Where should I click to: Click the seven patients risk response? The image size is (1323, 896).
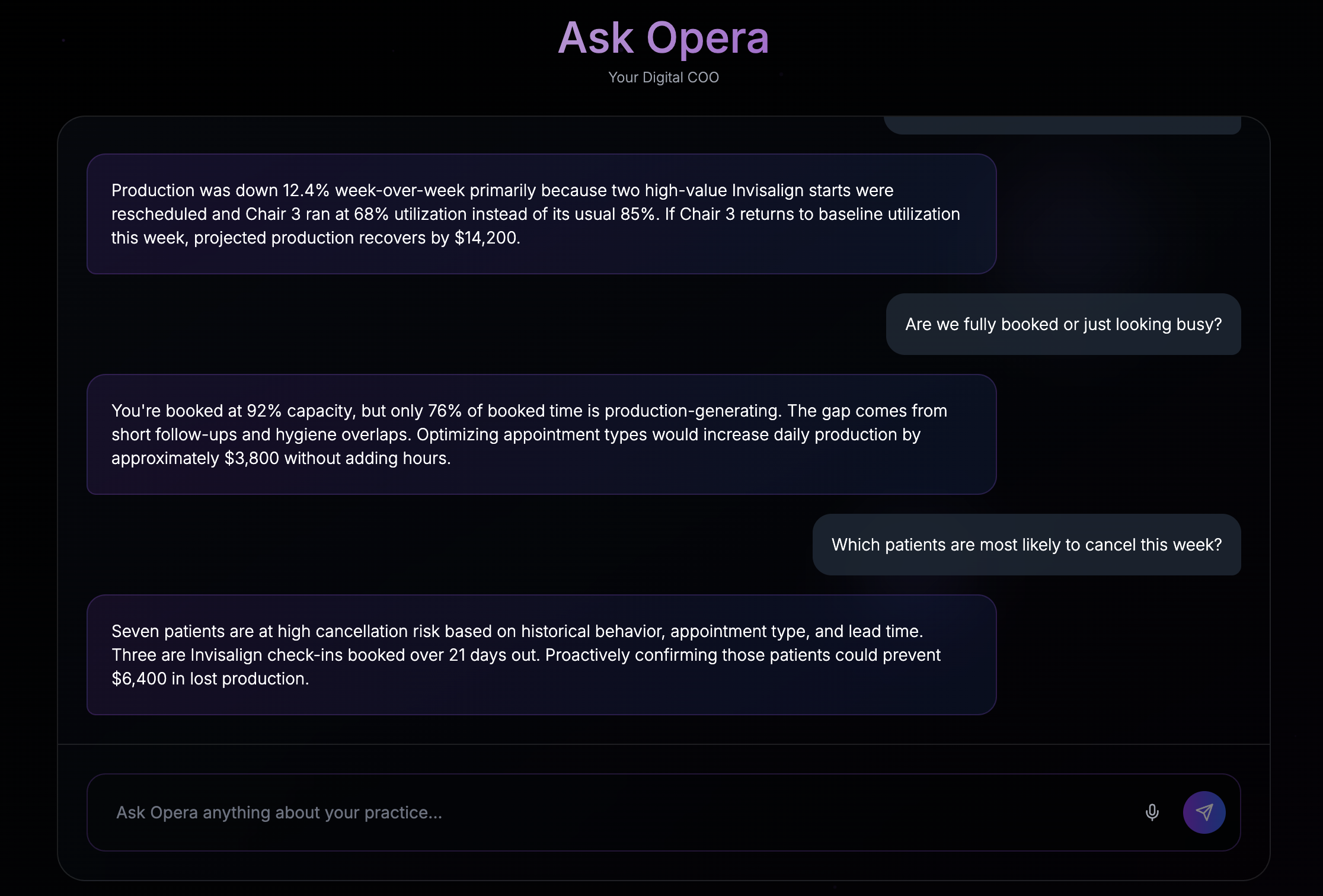coord(542,655)
